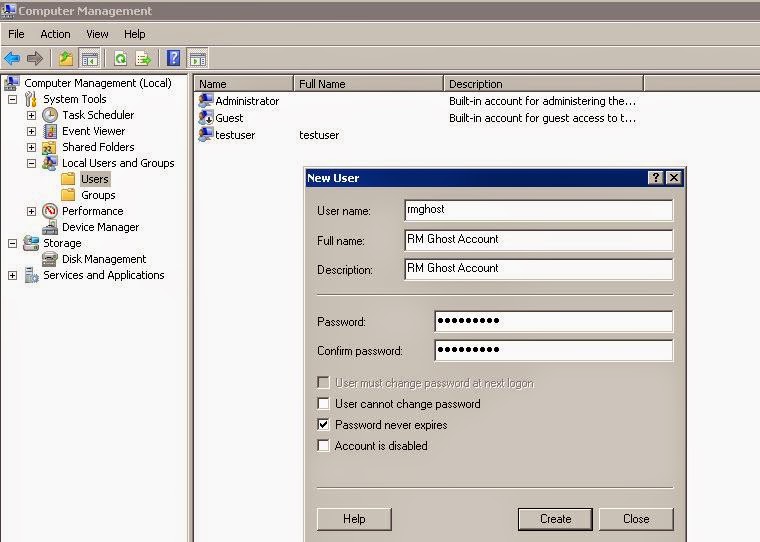
Task: Expand the Event Viewer node
Action: [32, 131]
